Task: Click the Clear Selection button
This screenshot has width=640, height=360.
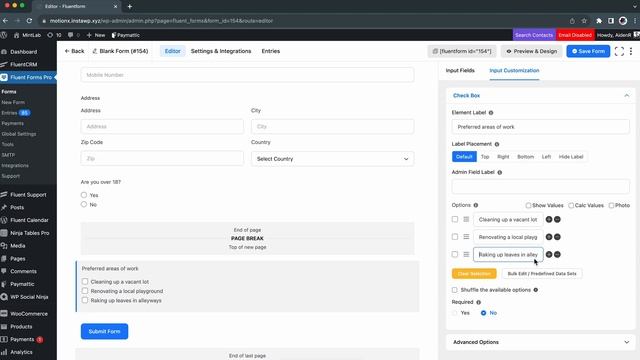Action: tap(474, 273)
